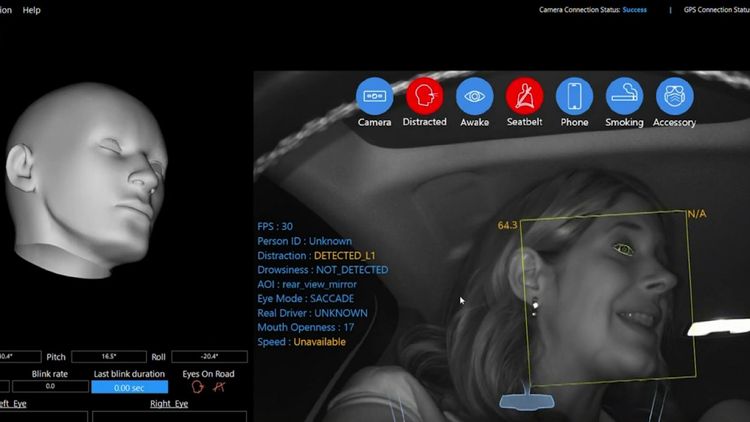Click the Smoking detection icon
This screenshot has height=422, width=750.
pos(624,96)
